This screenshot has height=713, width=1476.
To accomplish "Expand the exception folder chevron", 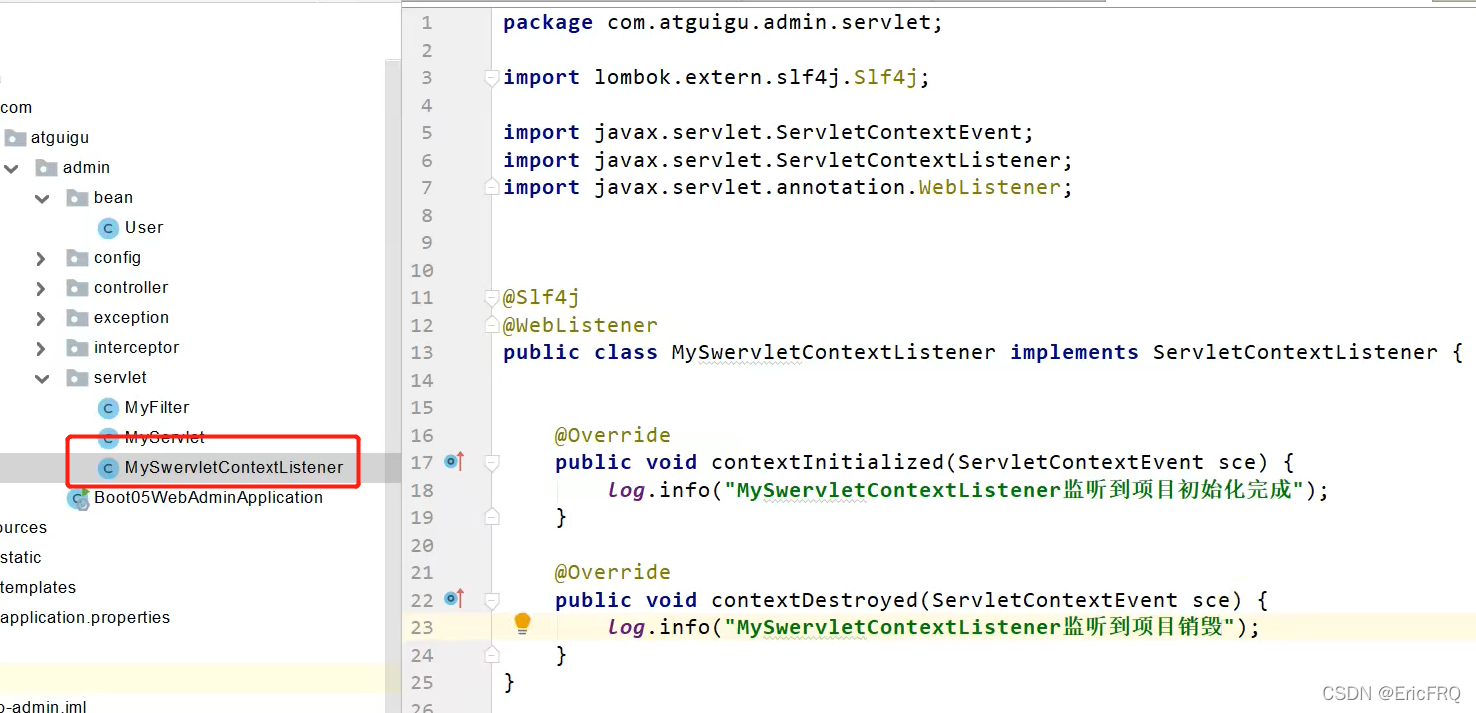I will [x=41, y=318].
